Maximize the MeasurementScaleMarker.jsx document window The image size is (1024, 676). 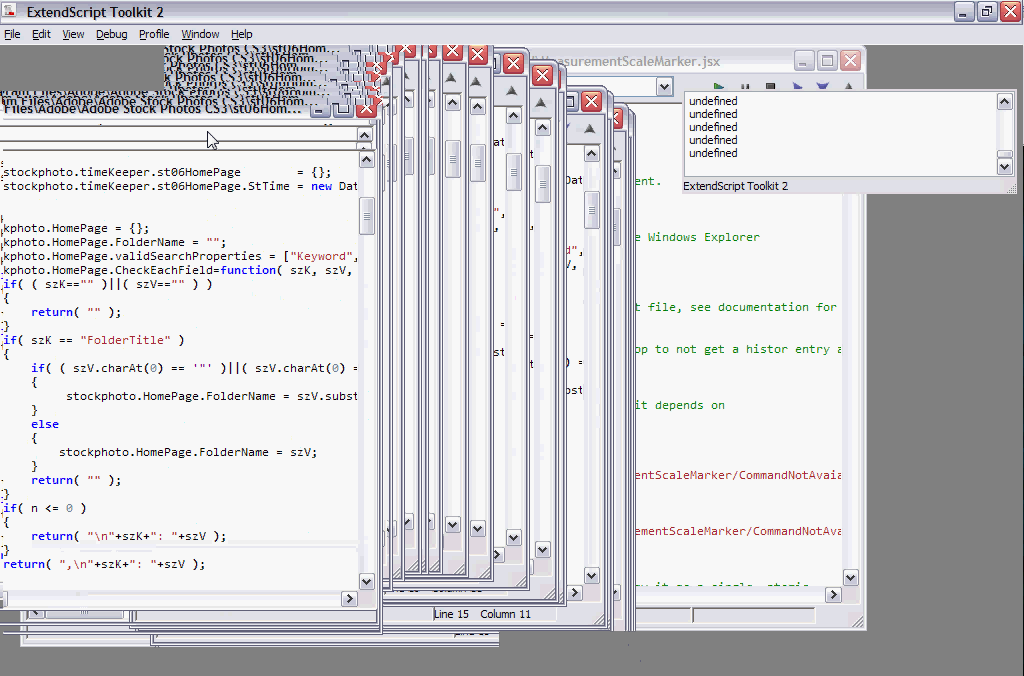click(x=827, y=61)
